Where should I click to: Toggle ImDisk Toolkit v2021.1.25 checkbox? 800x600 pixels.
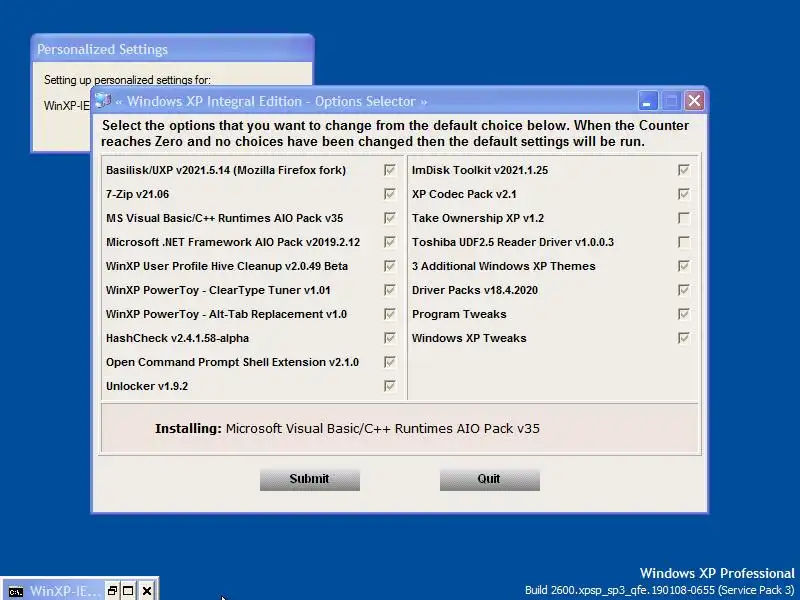[684, 170]
